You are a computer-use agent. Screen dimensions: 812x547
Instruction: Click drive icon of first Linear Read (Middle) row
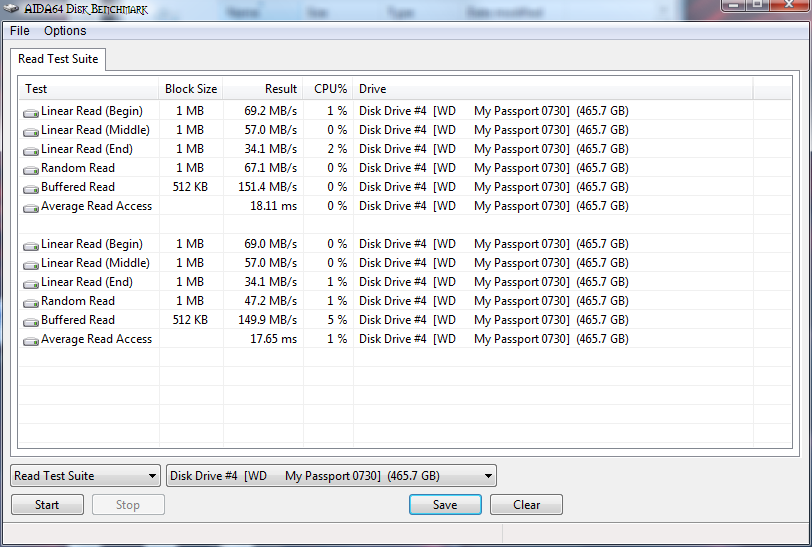tap(31, 132)
